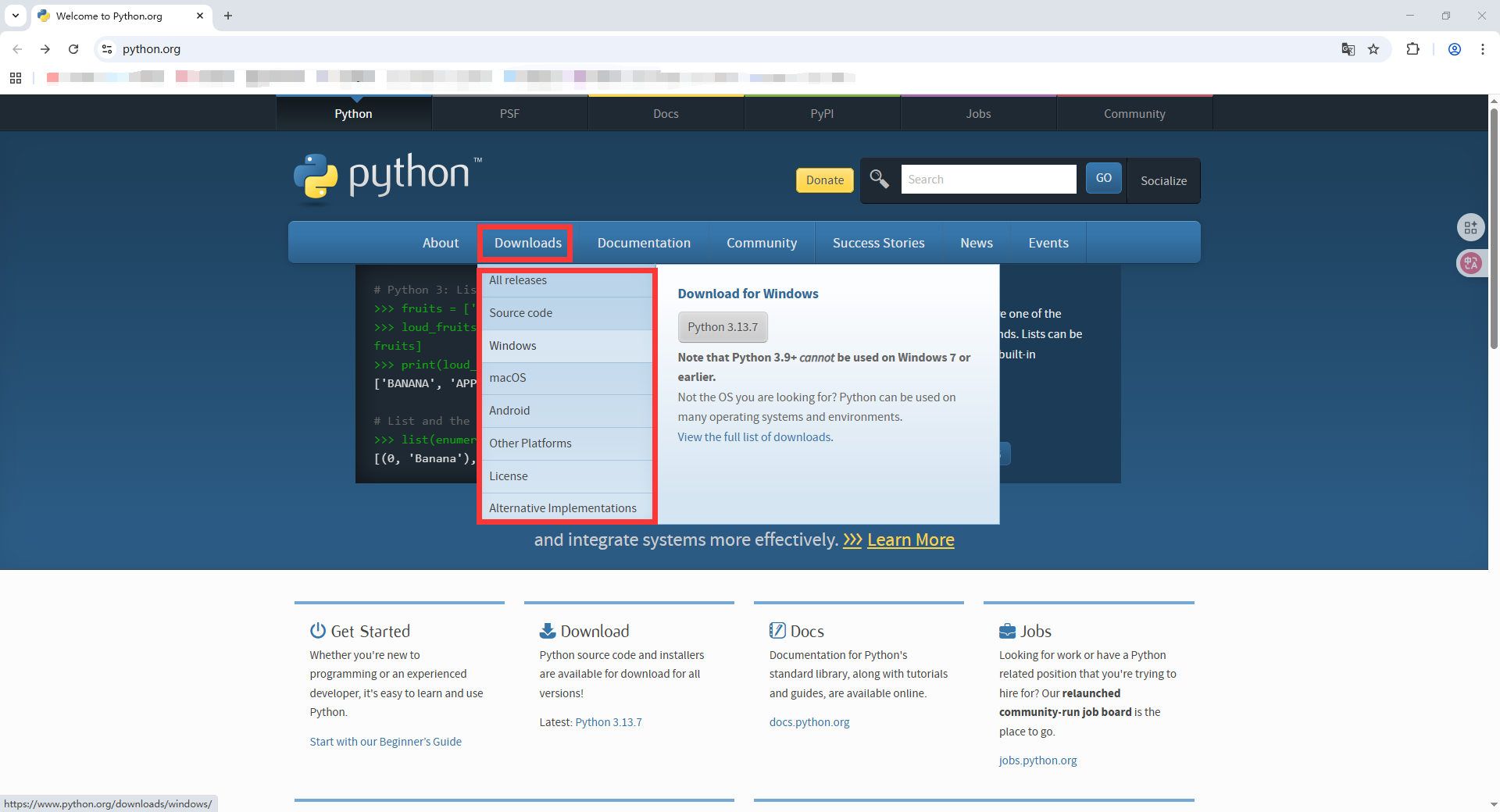Select All releases from Downloads menu
This screenshot has height=812, width=1500.
[567, 281]
